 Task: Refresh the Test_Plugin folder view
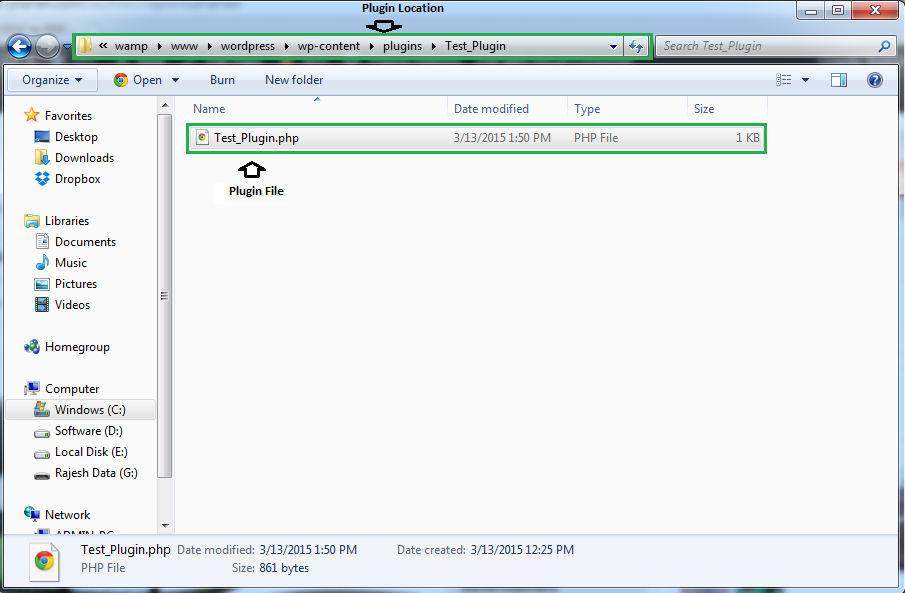tap(636, 46)
